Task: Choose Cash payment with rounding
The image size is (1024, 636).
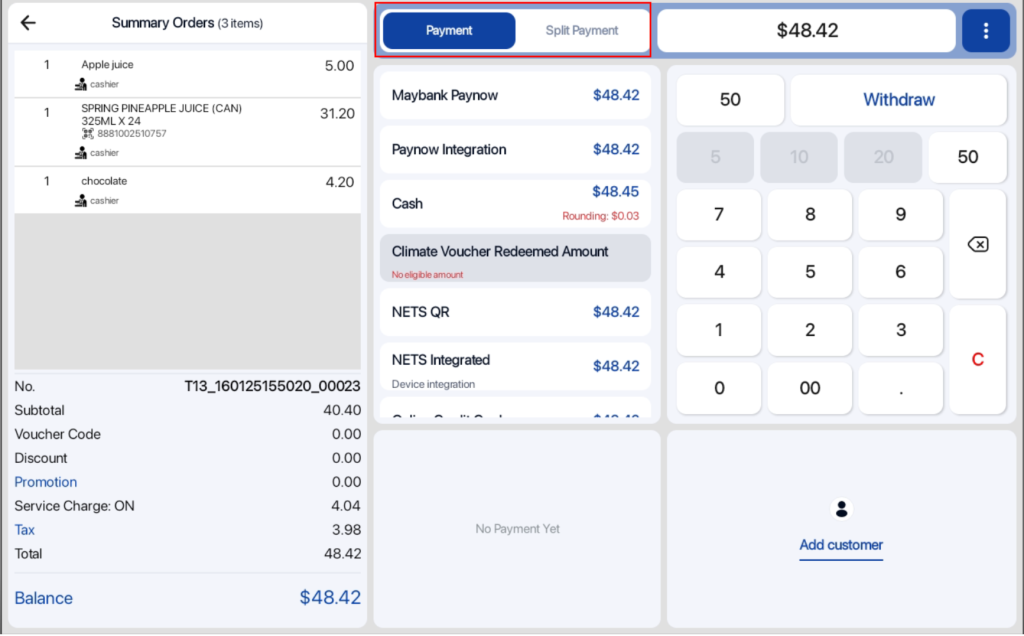Action: (x=515, y=204)
